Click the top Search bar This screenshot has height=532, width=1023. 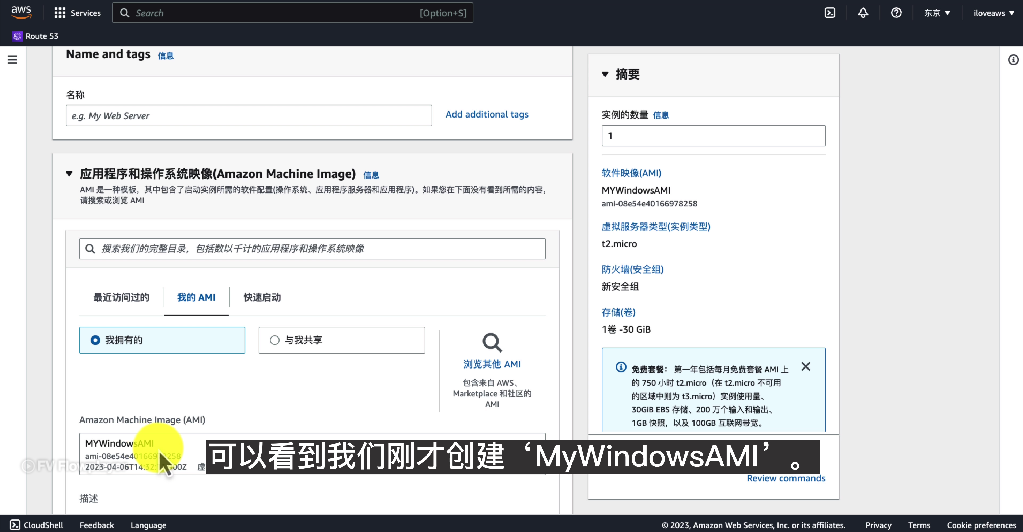pyautogui.click(x=293, y=13)
